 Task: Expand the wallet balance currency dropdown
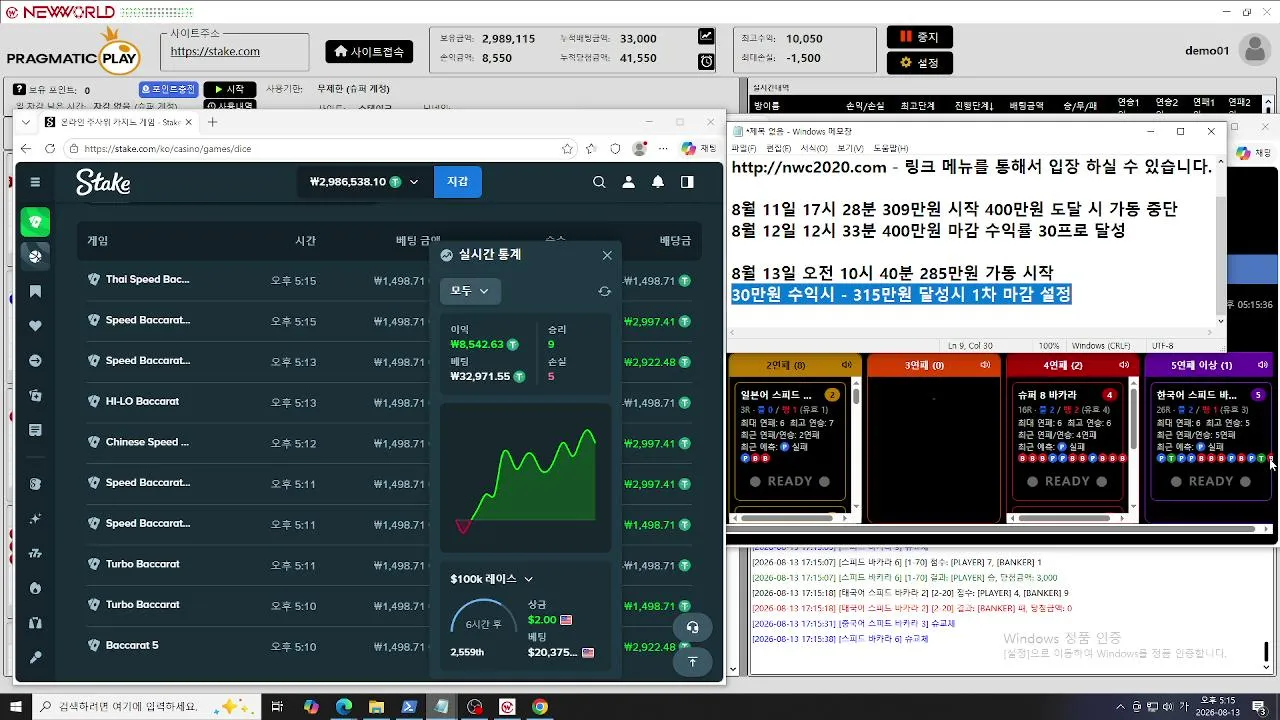(x=414, y=182)
